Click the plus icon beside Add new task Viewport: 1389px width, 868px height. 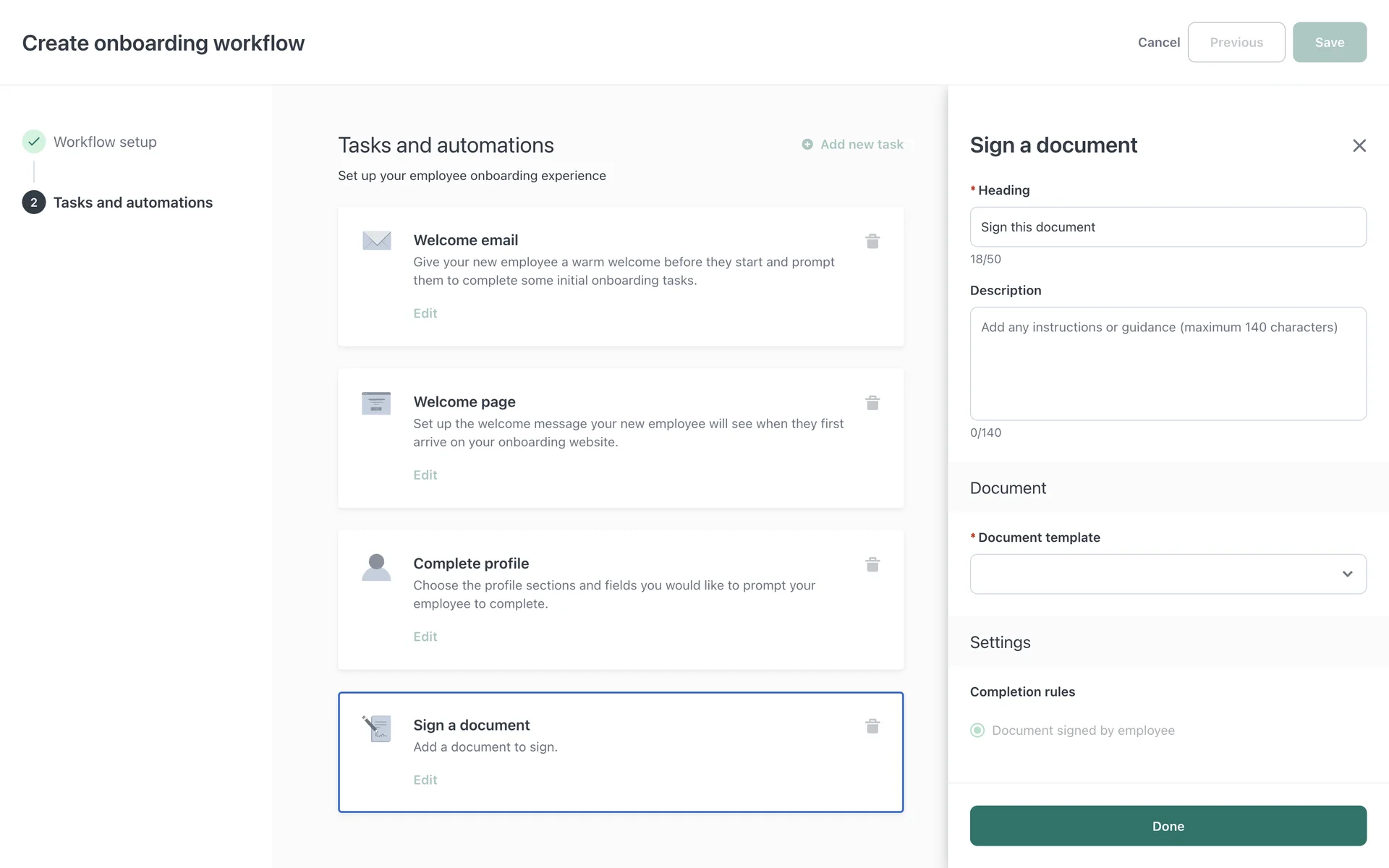[807, 145]
